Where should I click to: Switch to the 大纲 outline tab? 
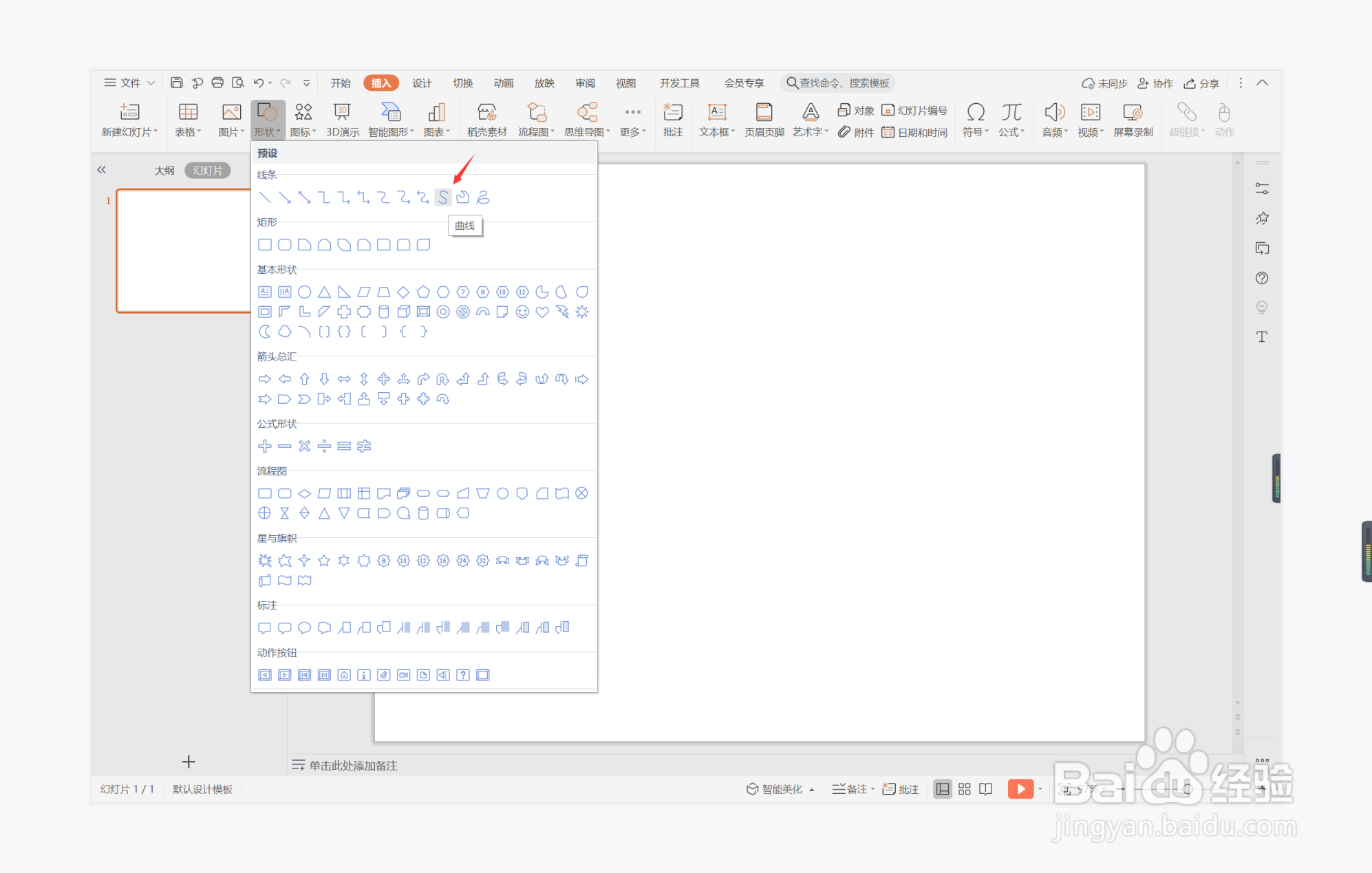[x=164, y=170]
